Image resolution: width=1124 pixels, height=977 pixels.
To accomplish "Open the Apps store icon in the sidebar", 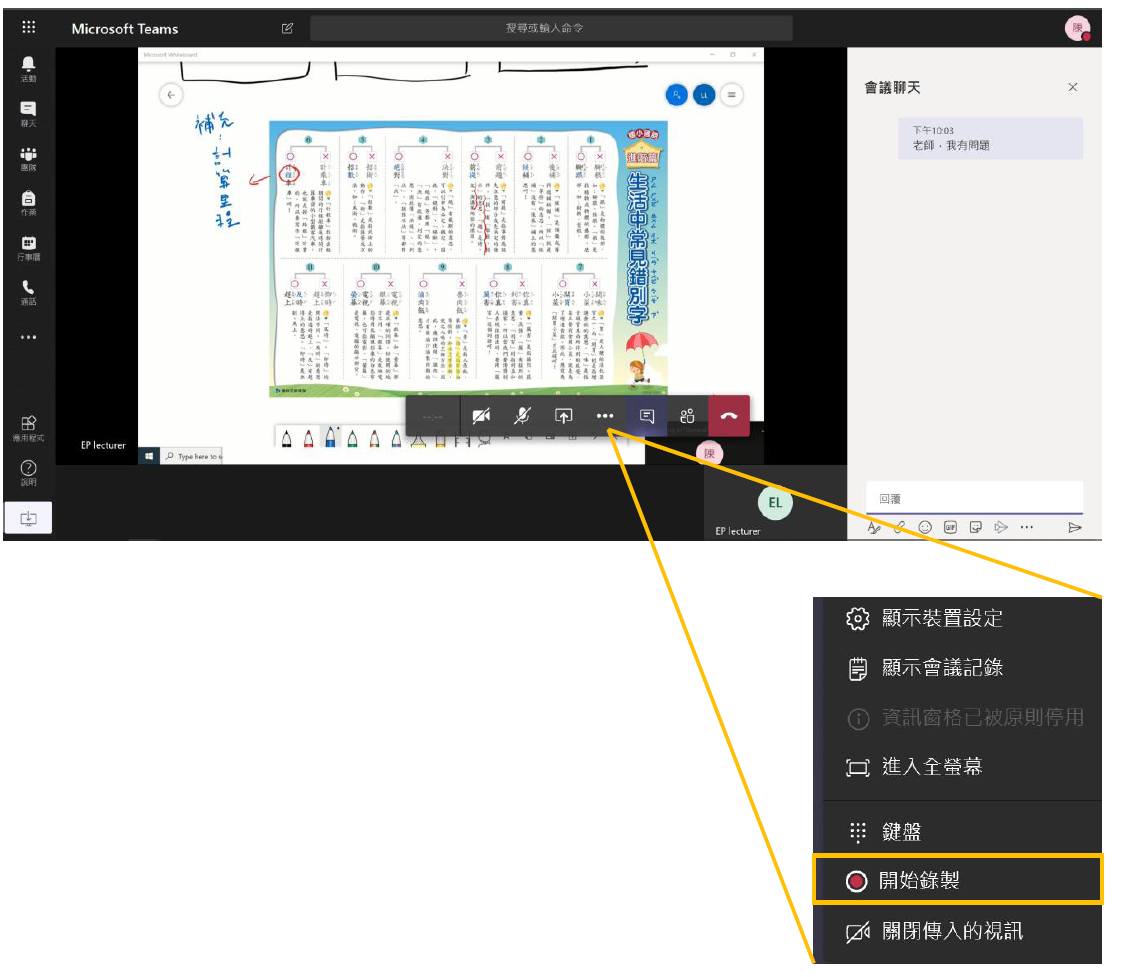I will (29, 428).
